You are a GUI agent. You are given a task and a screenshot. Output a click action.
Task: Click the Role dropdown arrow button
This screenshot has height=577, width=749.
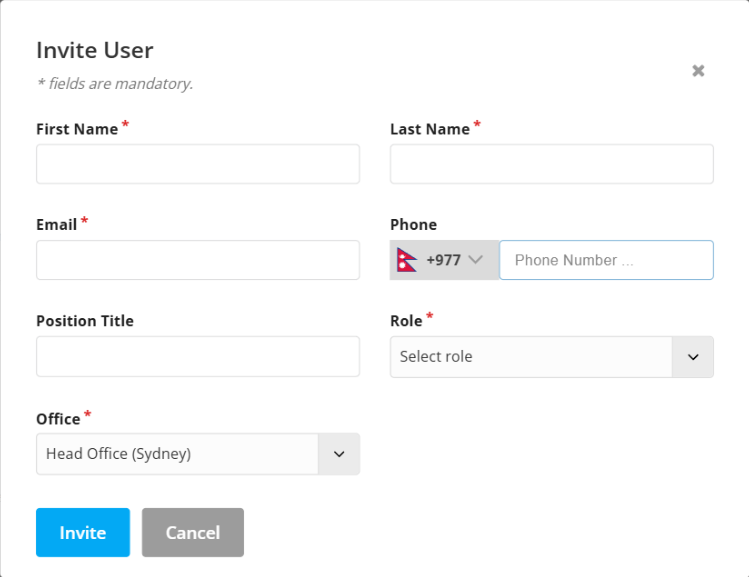coord(693,357)
